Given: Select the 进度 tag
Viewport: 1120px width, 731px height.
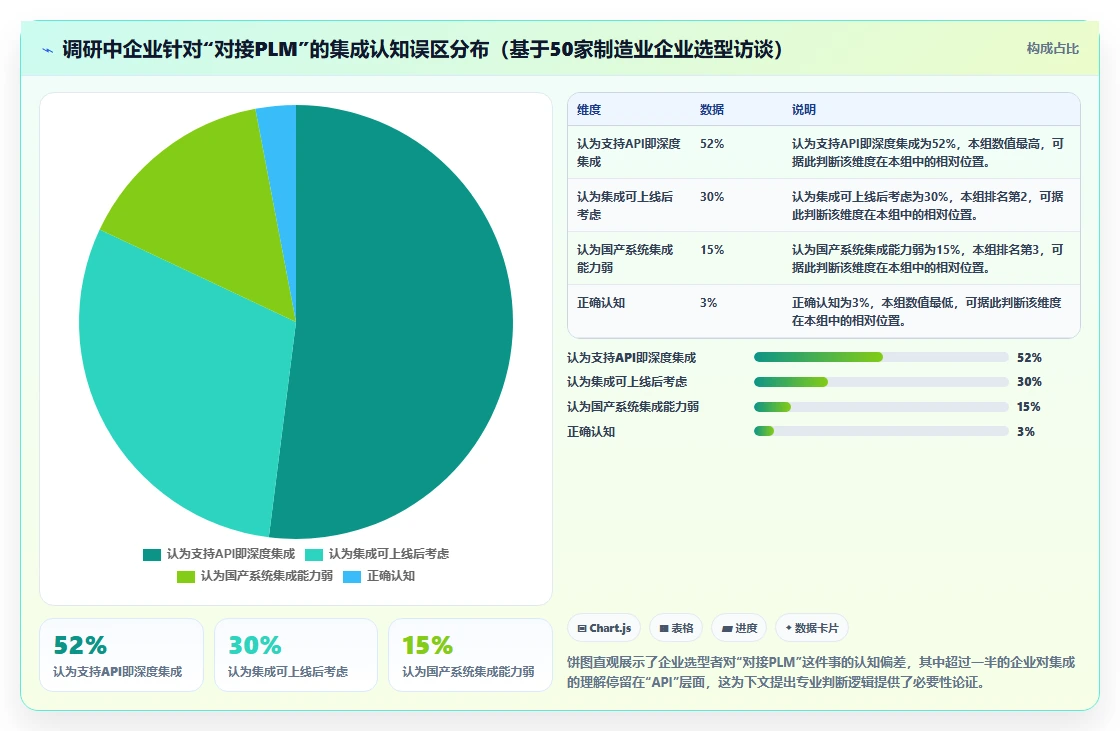Looking at the screenshot, I should click(739, 628).
